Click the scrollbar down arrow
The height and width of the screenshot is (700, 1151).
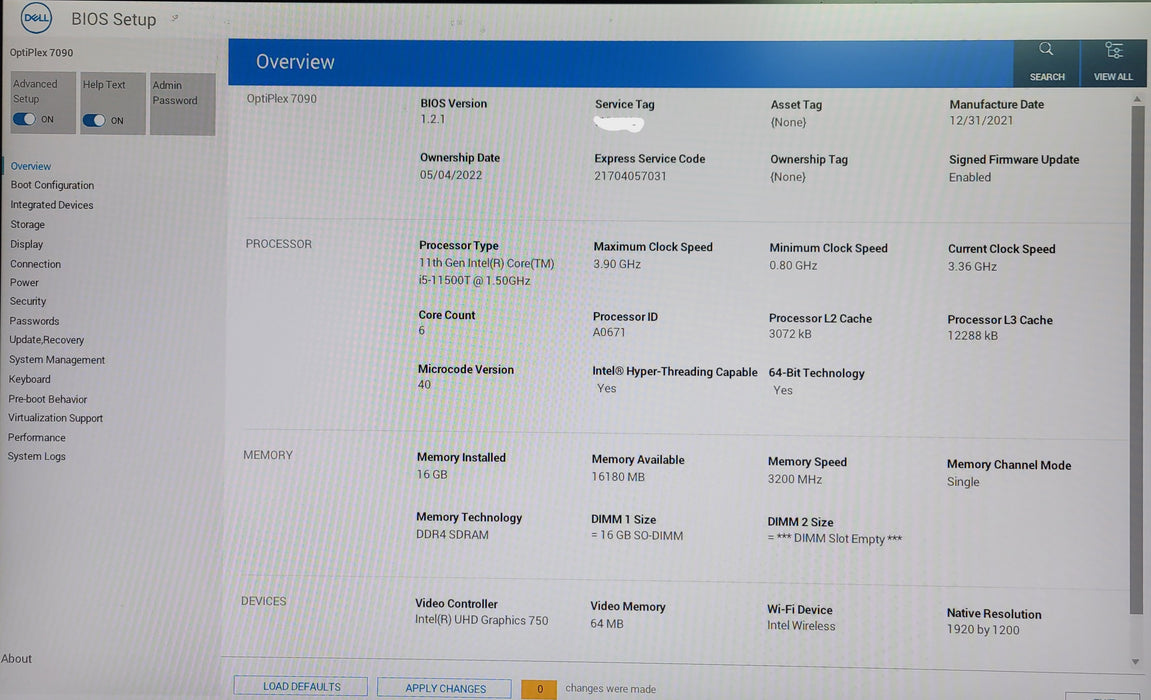(1136, 662)
